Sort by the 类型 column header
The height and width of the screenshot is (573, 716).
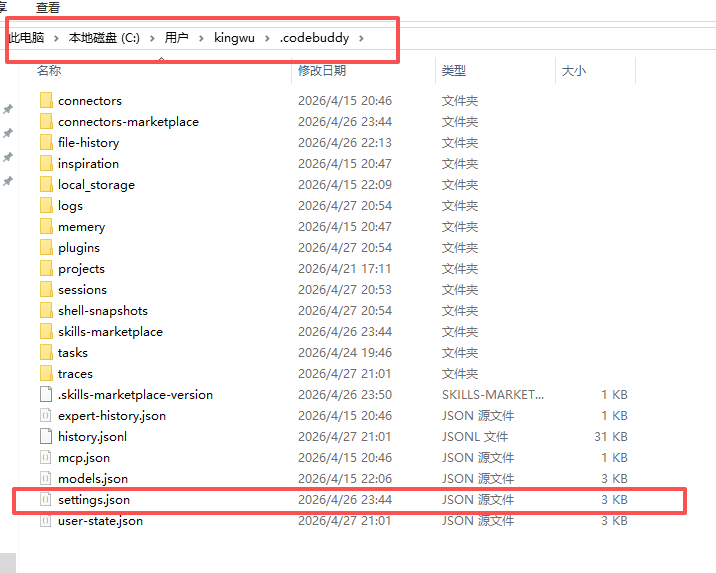point(454,70)
